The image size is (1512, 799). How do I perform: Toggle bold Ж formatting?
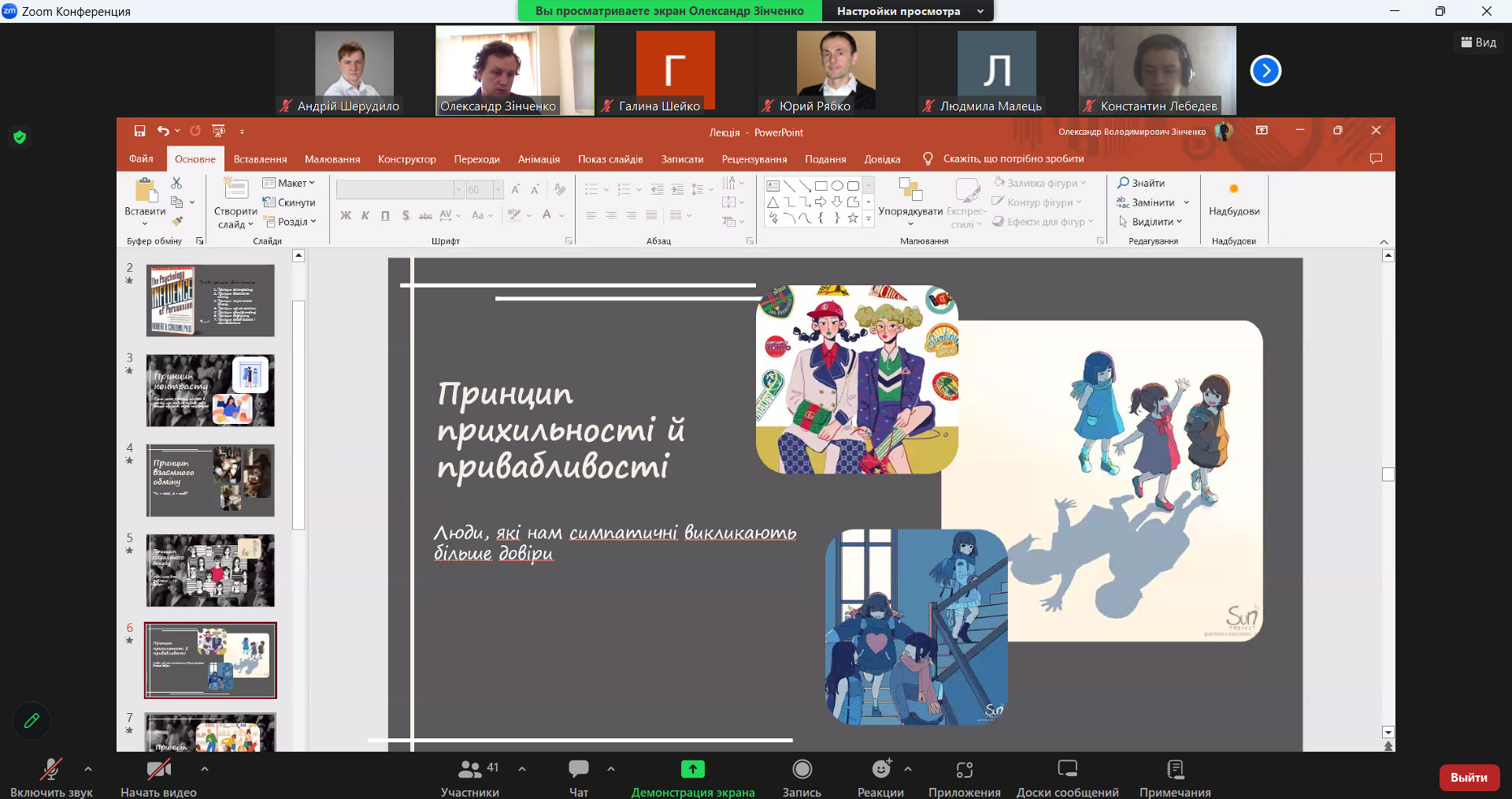346,215
